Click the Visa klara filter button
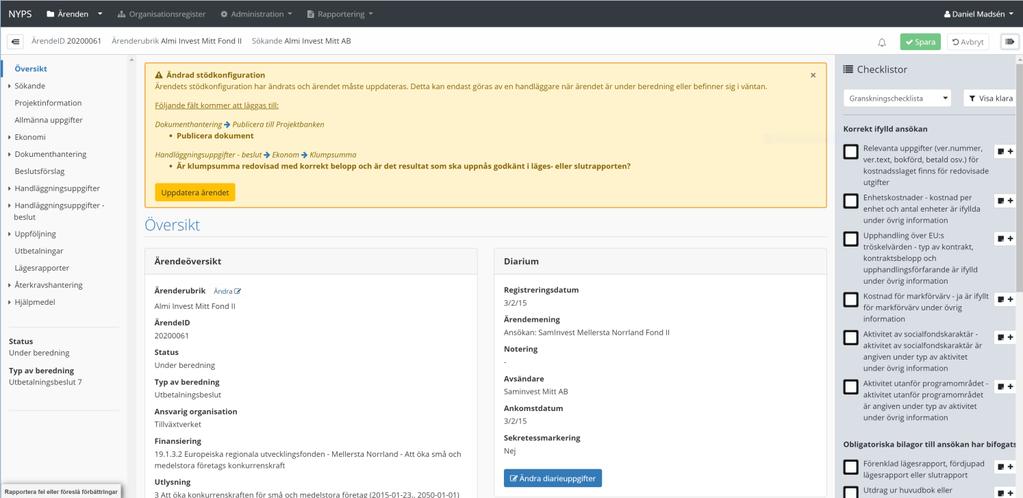Image resolution: width=1023 pixels, height=498 pixels. (x=990, y=99)
